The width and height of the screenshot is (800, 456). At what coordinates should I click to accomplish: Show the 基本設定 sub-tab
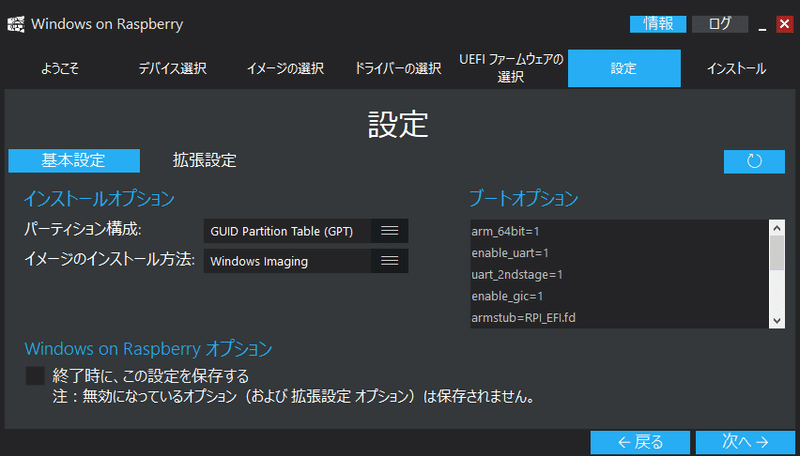(74, 161)
